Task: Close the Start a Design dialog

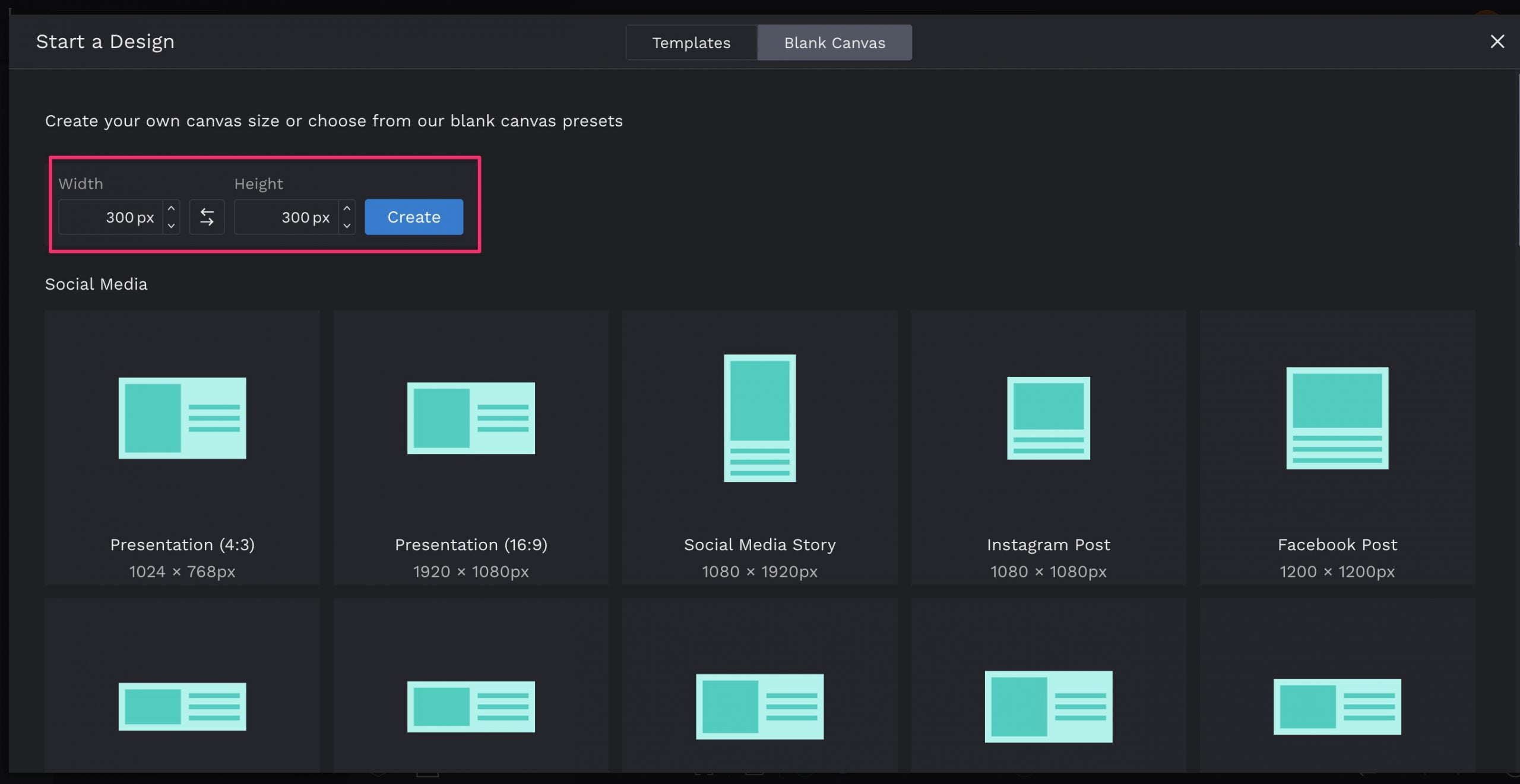Action: 1498,41
